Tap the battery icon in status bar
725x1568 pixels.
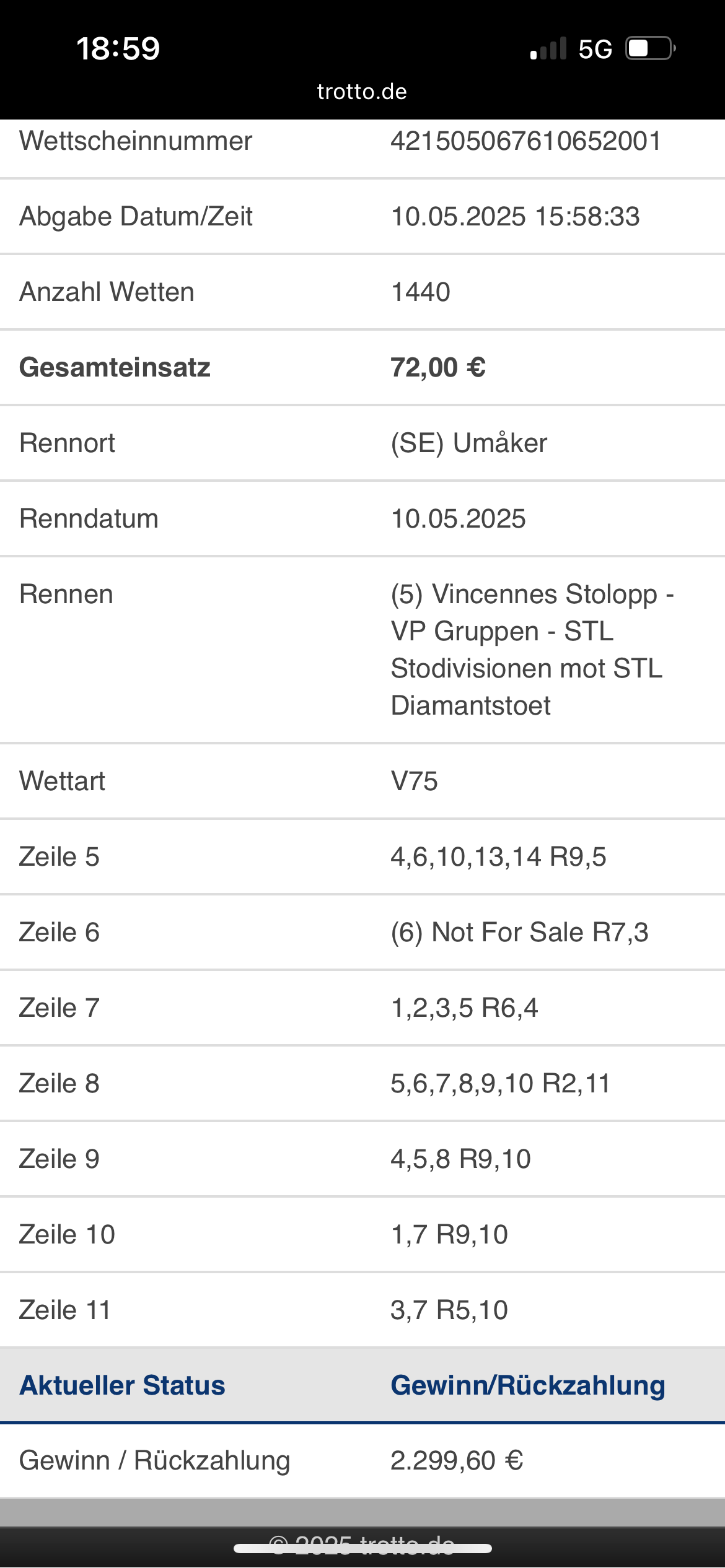[650, 48]
